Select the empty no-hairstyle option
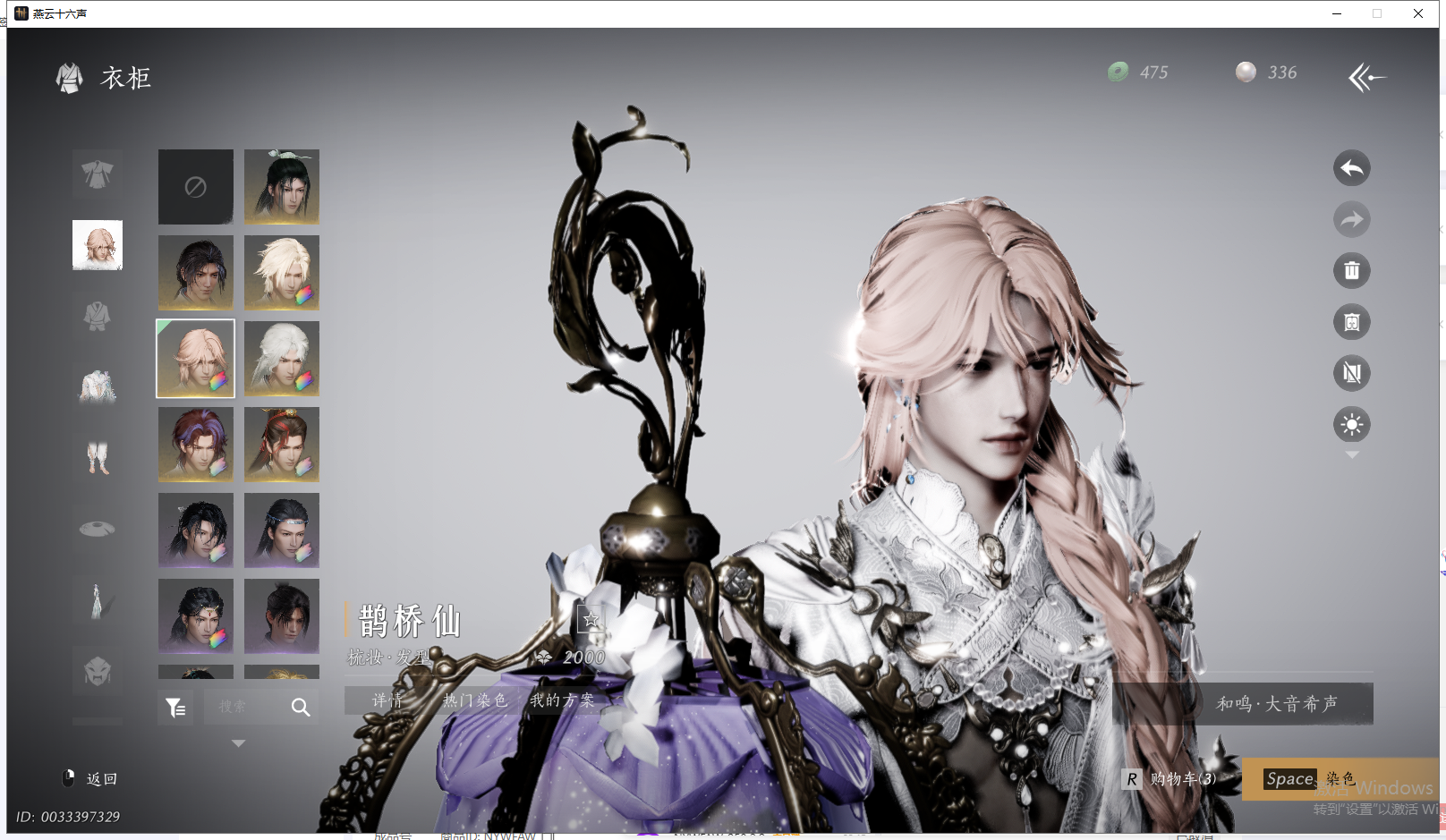The height and width of the screenshot is (840, 1446). coord(196,187)
